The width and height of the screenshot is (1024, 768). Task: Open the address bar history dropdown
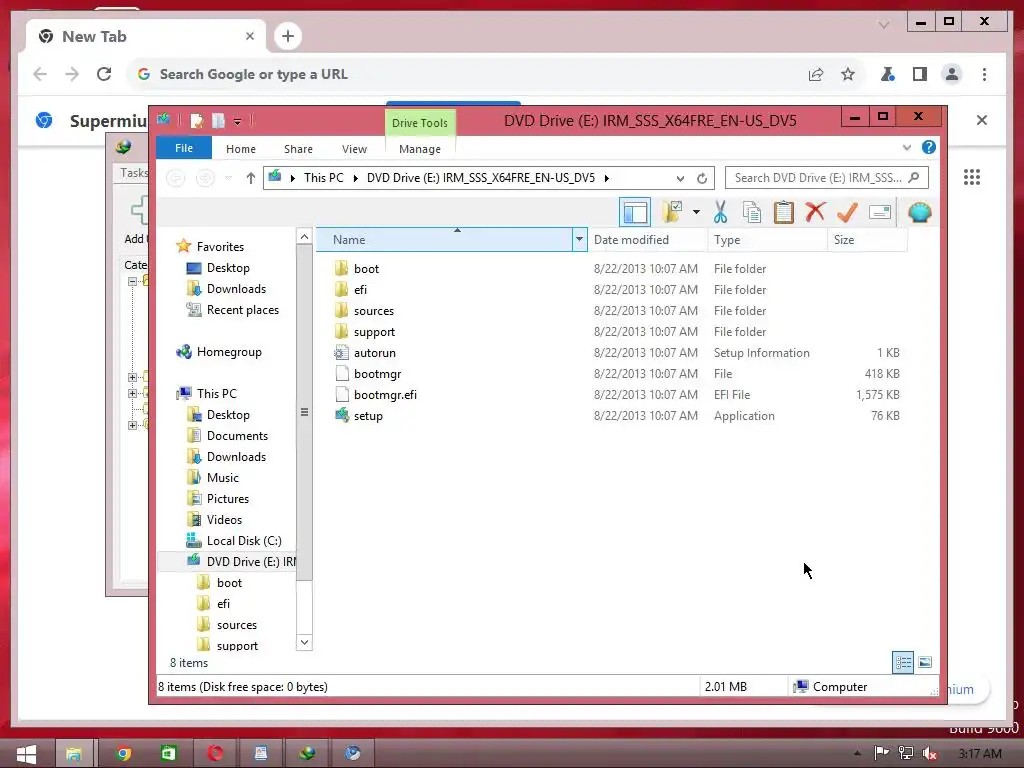(x=680, y=178)
